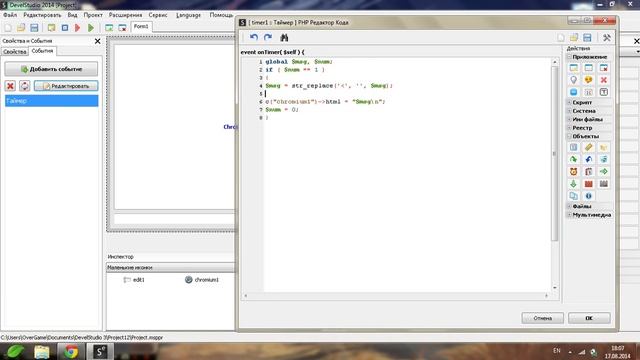Click the Добавить событие button
Image resolution: width=640 pixels, height=360 pixels.
click(x=51, y=69)
